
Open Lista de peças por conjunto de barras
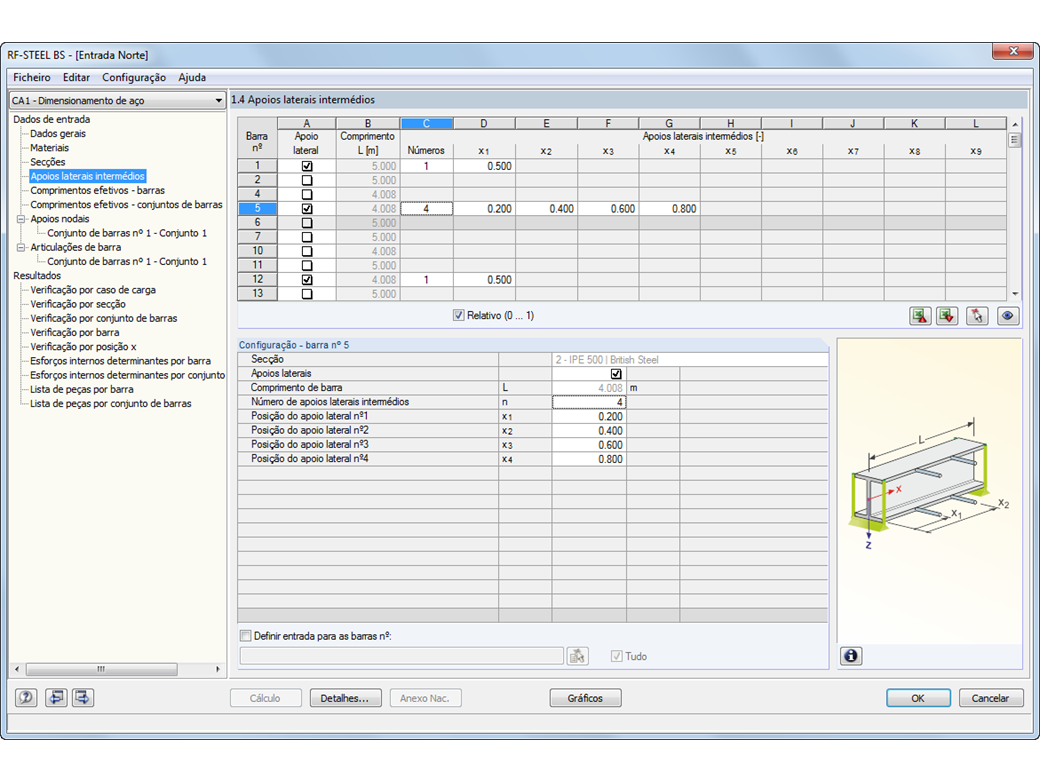[111, 404]
